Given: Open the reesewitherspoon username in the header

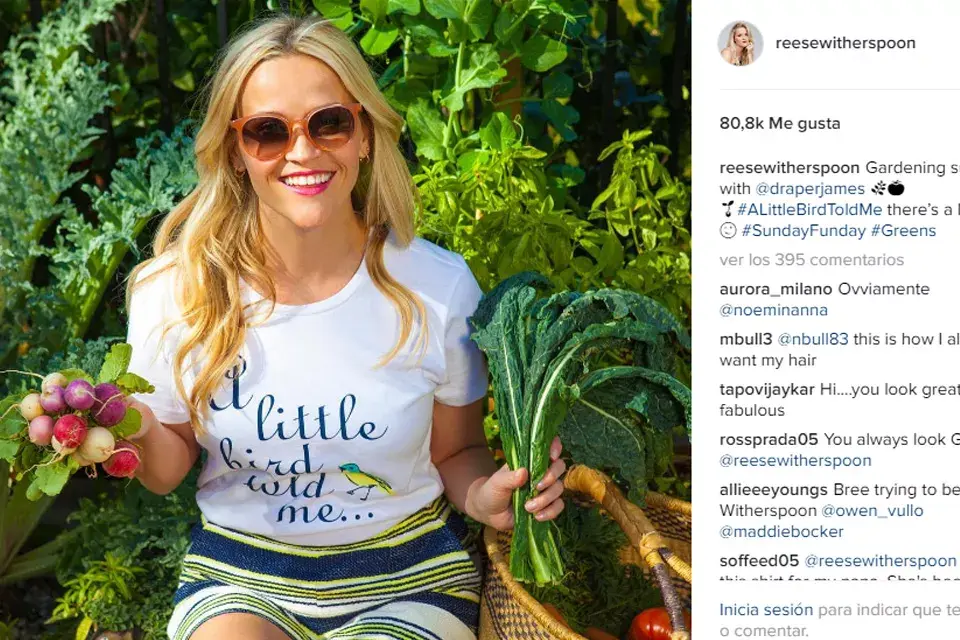Looking at the screenshot, I should click(x=845, y=43).
